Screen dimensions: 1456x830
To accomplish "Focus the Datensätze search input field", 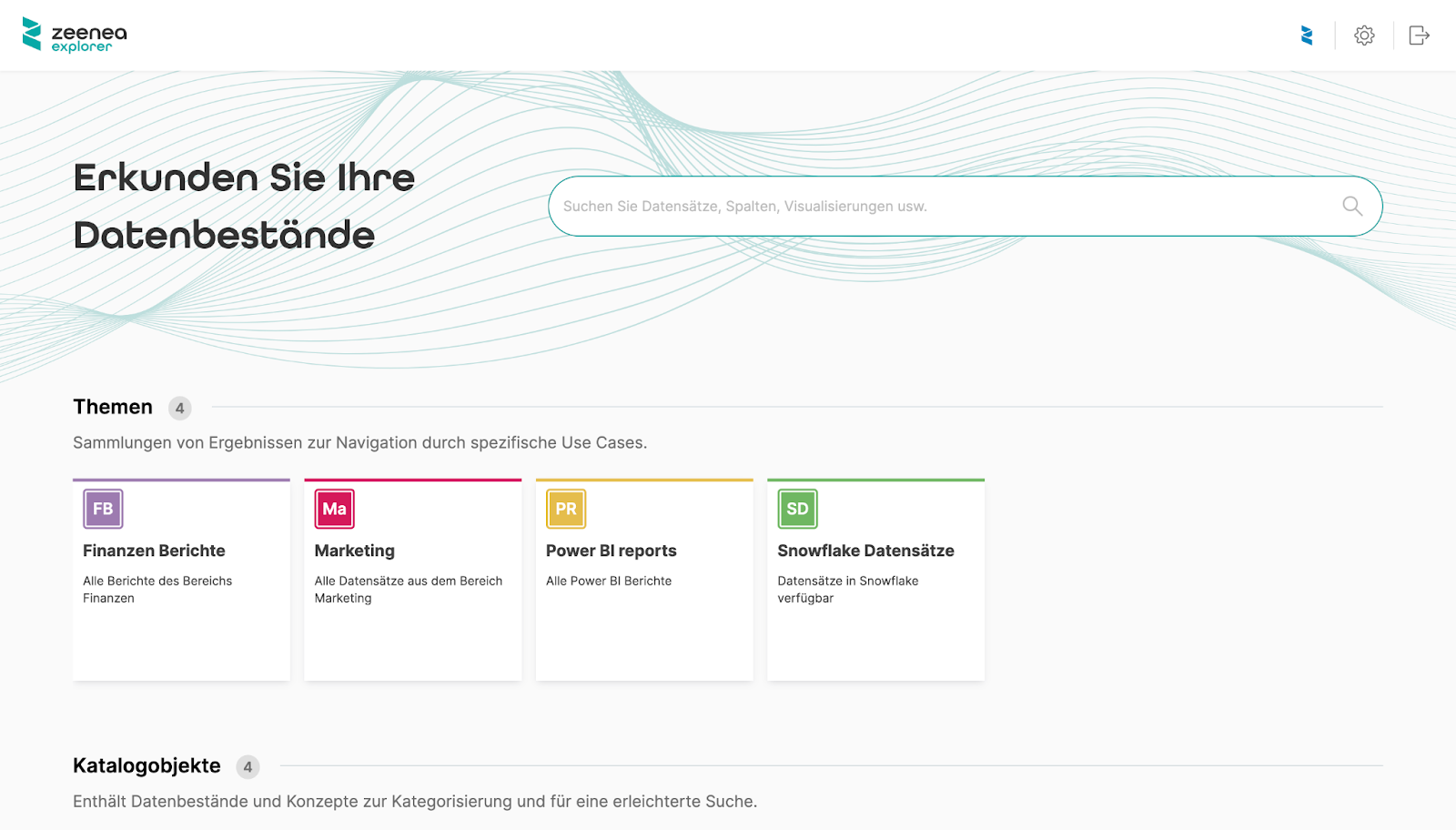I will point(946,207).
